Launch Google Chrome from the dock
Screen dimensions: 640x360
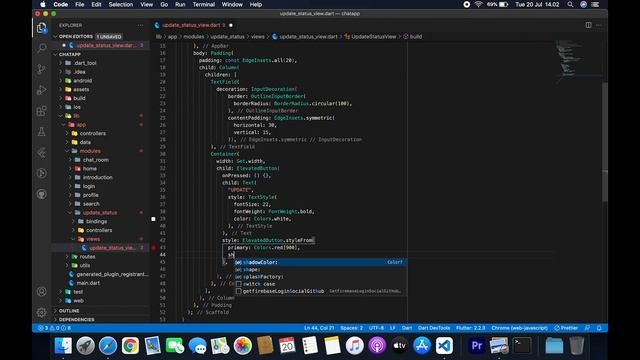tap(130, 346)
